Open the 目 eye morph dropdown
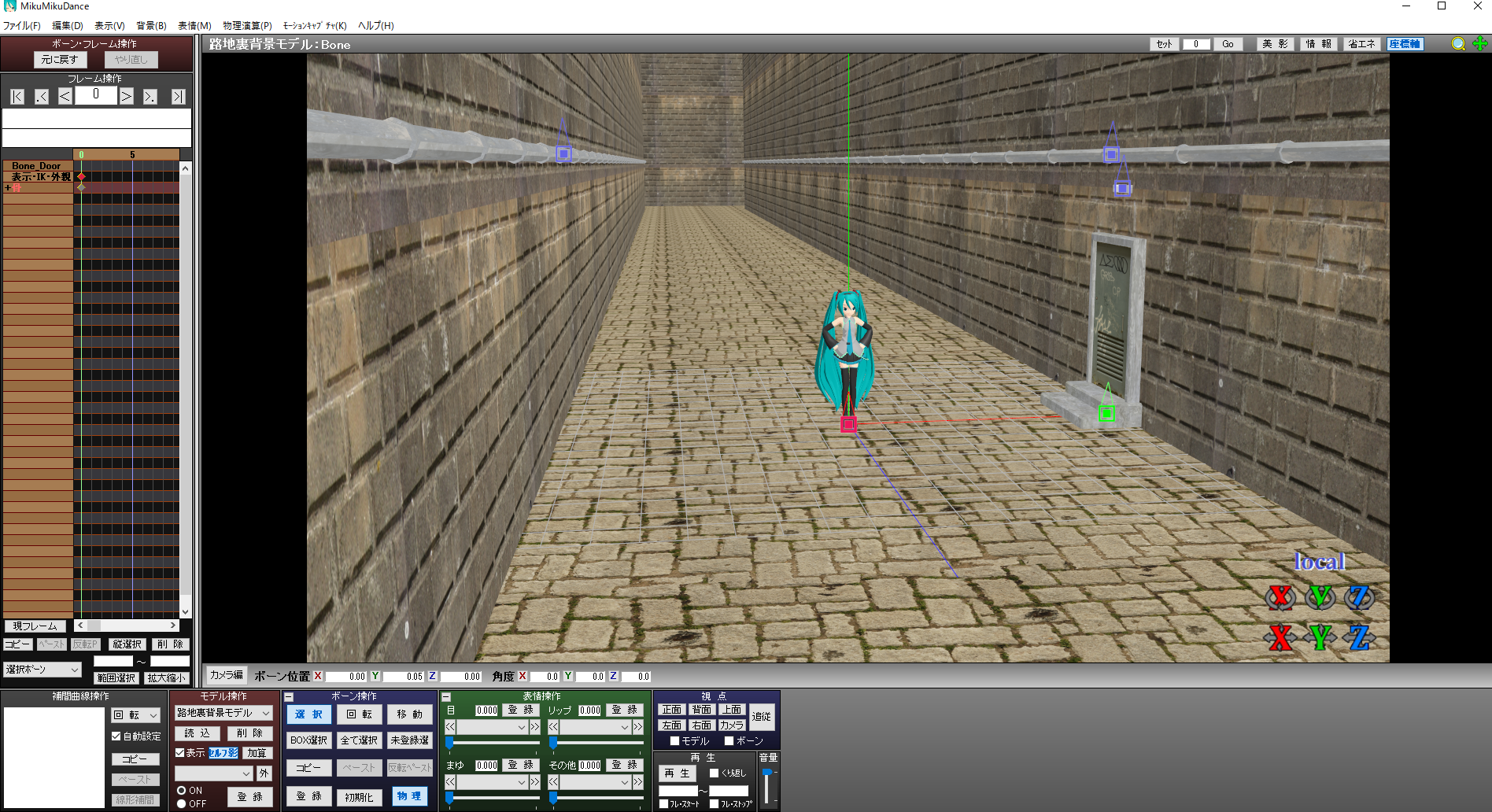This screenshot has width=1492, height=812. tap(492, 727)
